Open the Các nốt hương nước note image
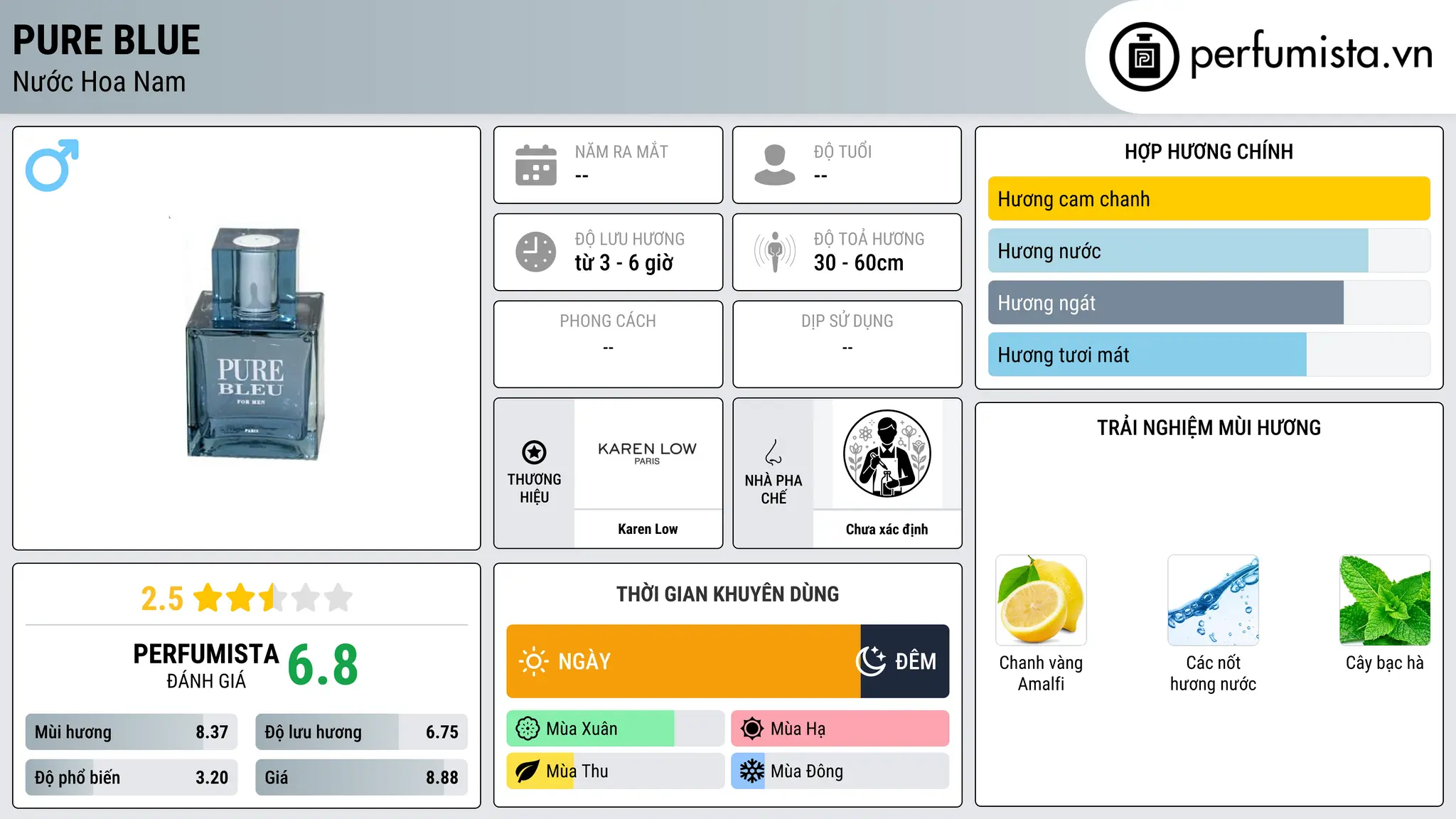Viewport: 1456px width, 819px height. click(x=1213, y=600)
